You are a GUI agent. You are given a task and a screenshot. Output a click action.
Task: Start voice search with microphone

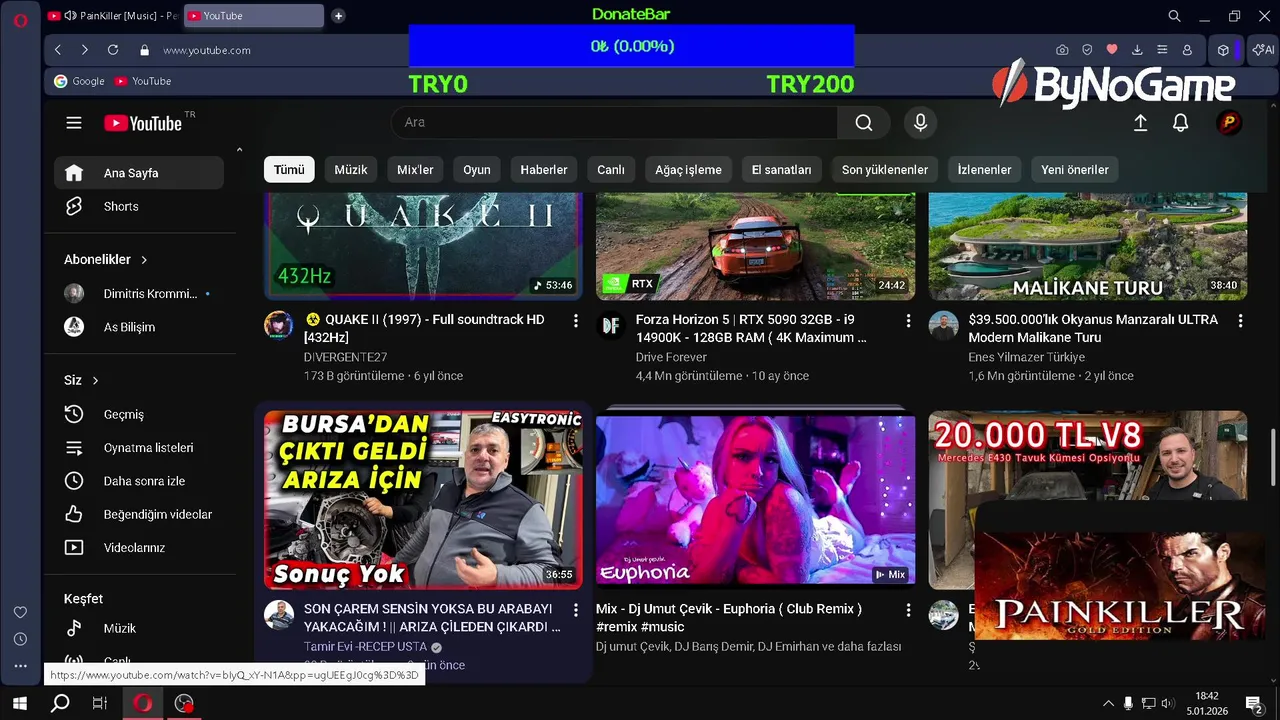click(x=921, y=122)
